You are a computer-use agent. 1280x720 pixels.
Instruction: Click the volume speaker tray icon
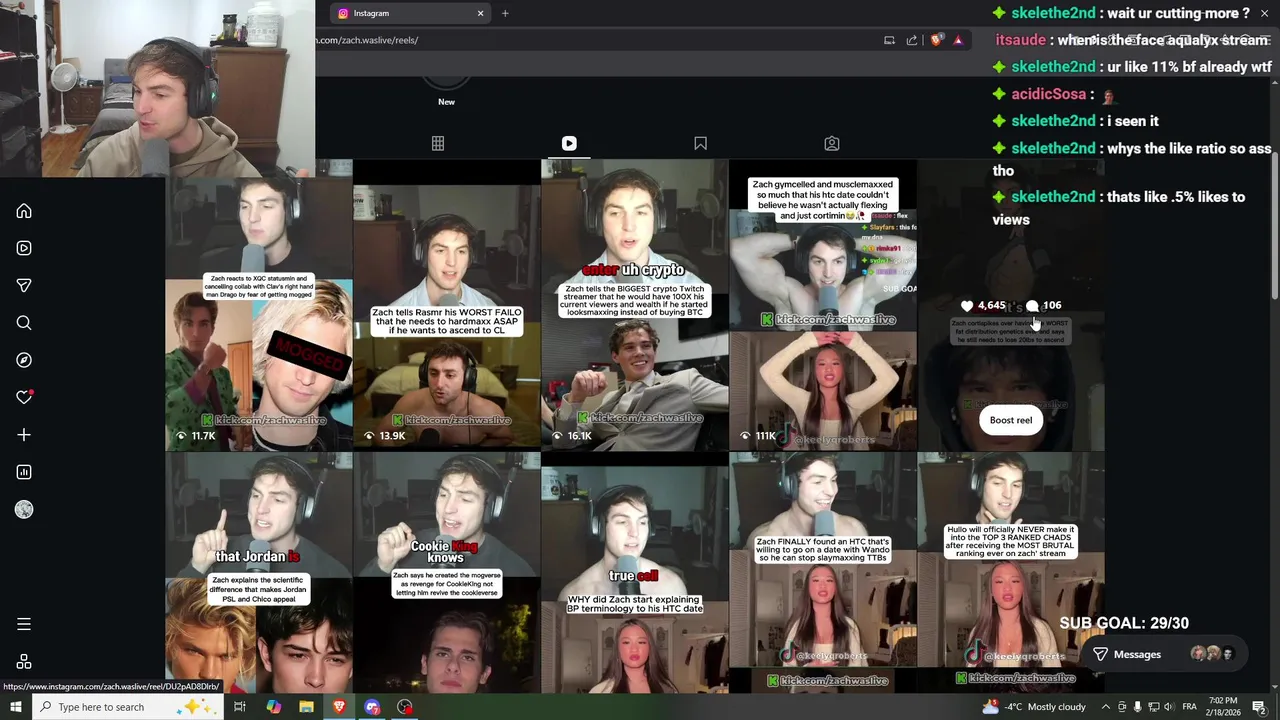click(x=1168, y=707)
